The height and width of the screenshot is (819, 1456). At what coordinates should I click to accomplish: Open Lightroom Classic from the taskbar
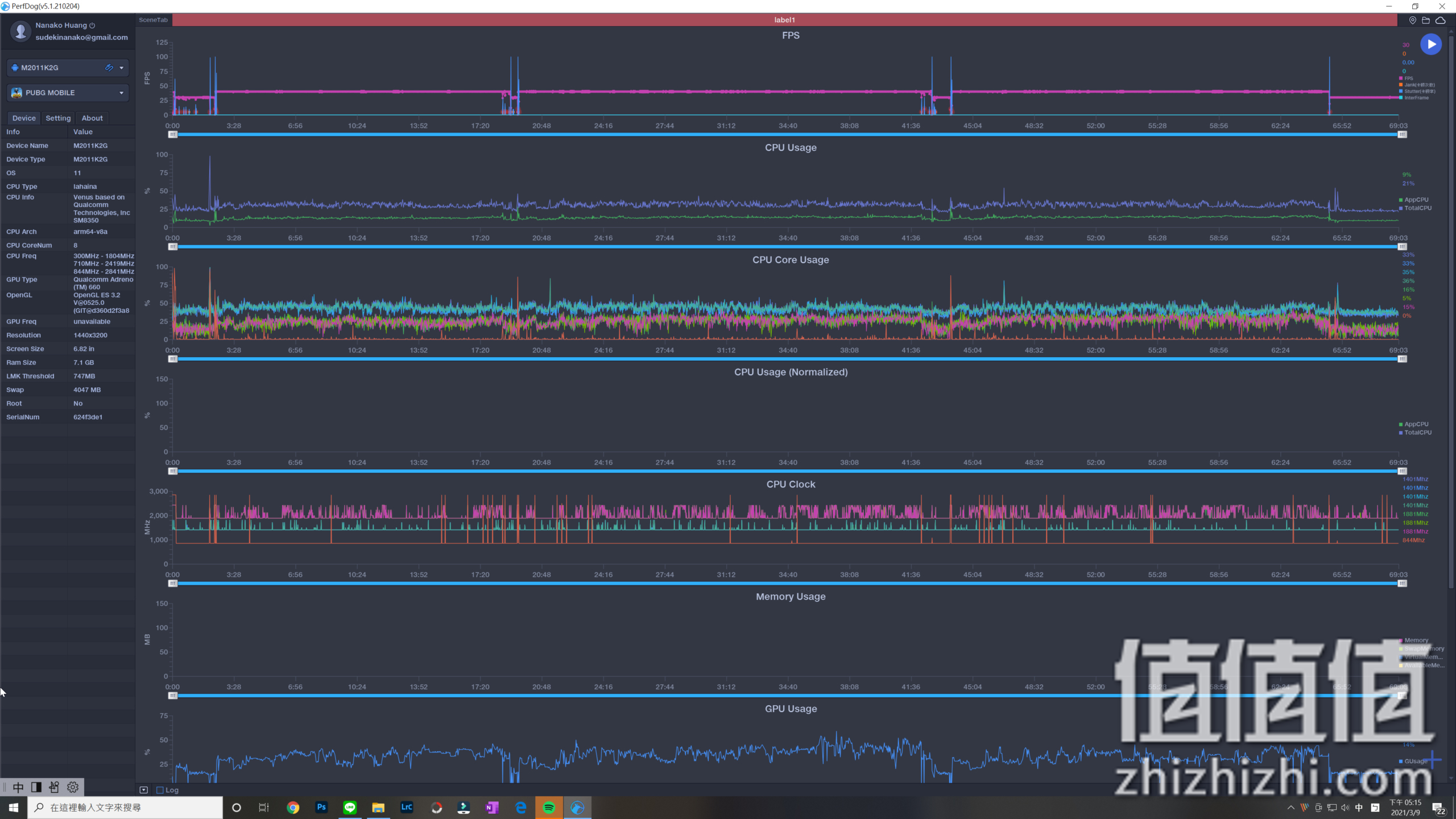(407, 808)
